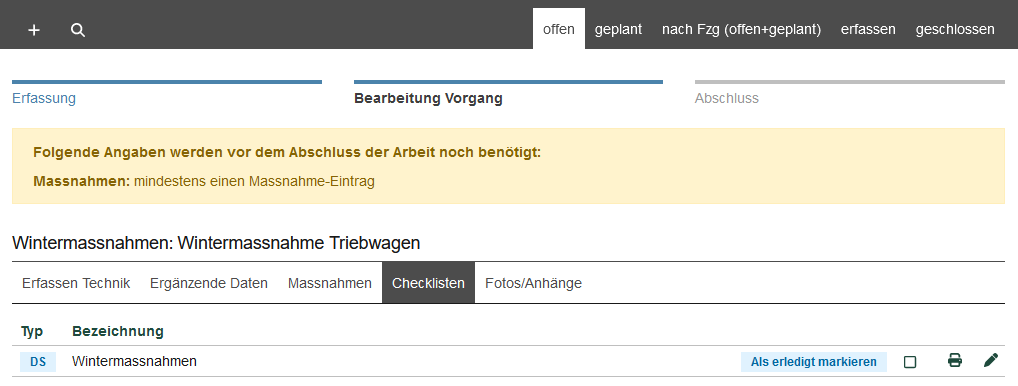1018x386 pixels.
Task: Edit Wintermassnahmen checklist with pencil icon
Action: tap(991, 361)
